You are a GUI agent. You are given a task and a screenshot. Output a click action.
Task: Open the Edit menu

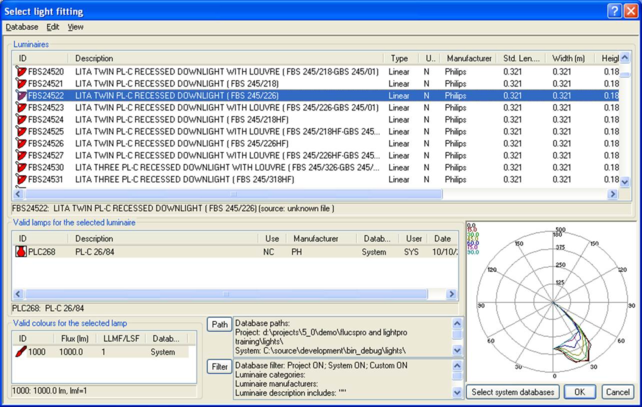point(53,27)
